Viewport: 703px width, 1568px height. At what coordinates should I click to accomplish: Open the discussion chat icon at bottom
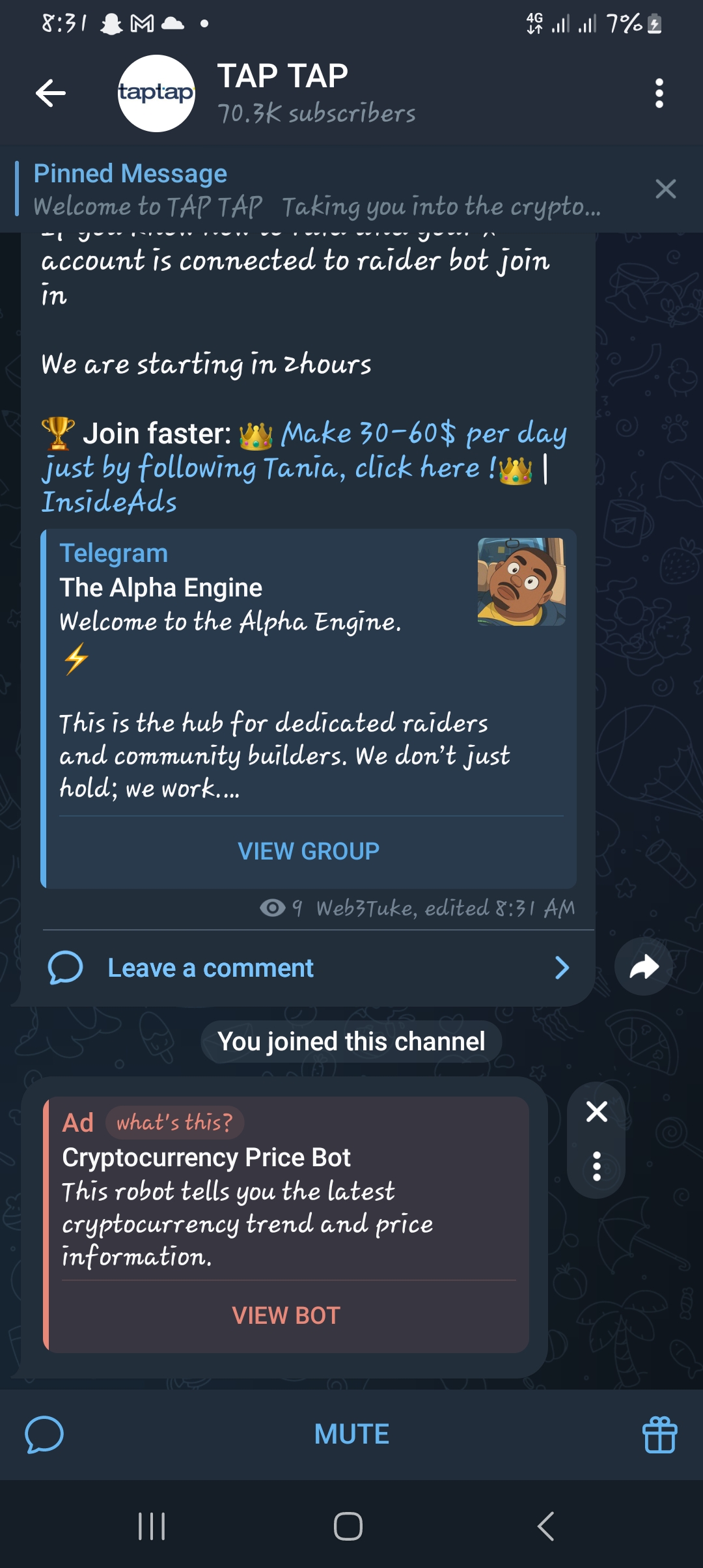(x=44, y=1435)
